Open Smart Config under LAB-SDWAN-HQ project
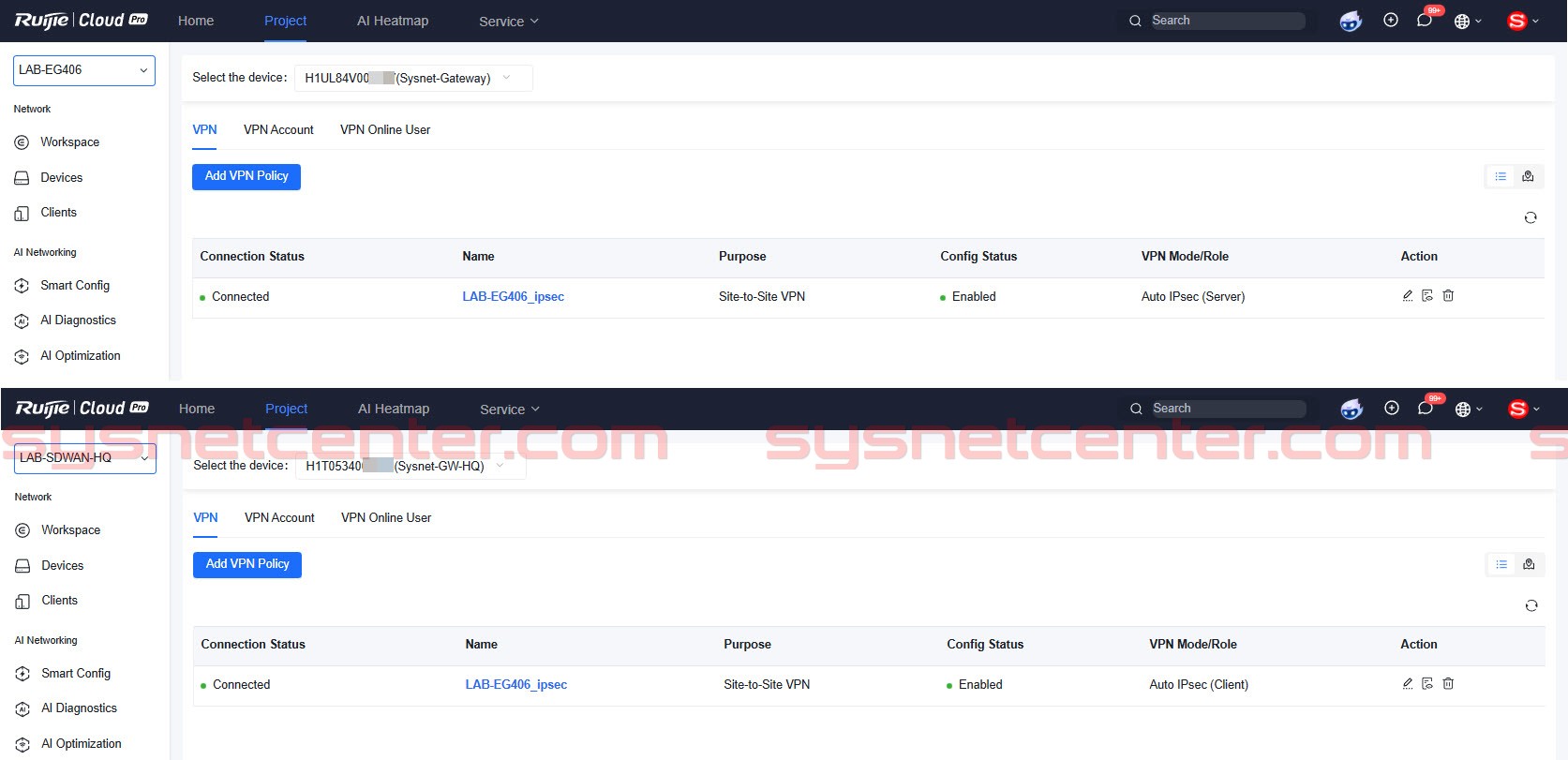Viewport: 1568px width, 760px height. (x=75, y=674)
